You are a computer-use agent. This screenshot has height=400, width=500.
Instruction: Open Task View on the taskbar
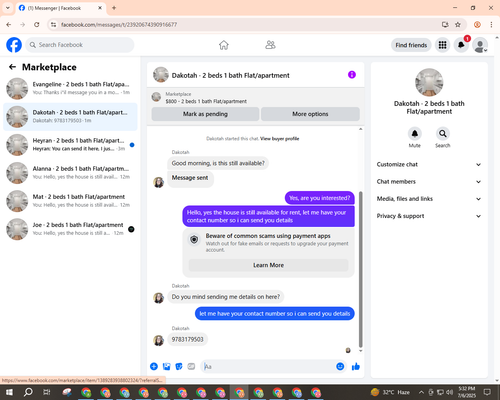(x=47, y=392)
